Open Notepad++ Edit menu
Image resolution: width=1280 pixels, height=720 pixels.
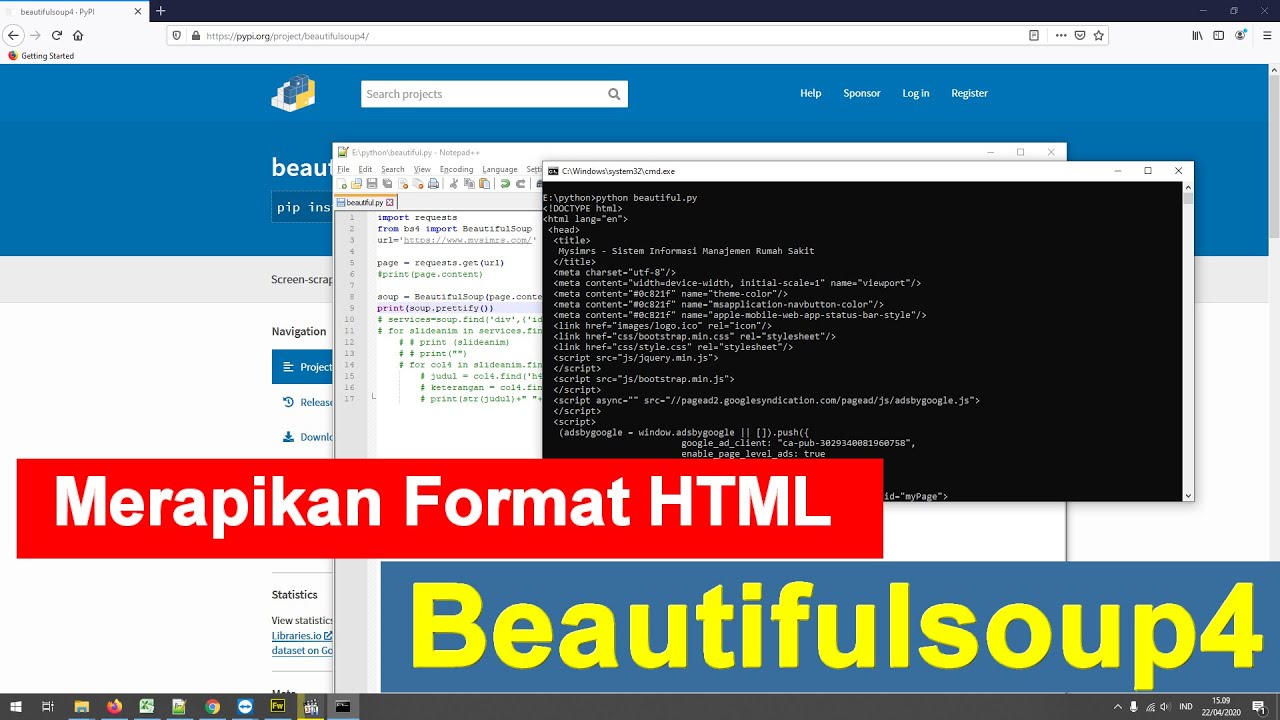(x=365, y=169)
